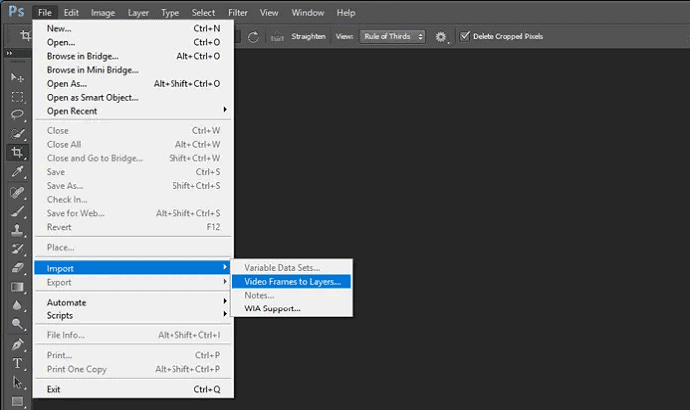Pick the Eyedropper tool
Image resolution: width=690 pixels, height=410 pixels.
coord(17,172)
